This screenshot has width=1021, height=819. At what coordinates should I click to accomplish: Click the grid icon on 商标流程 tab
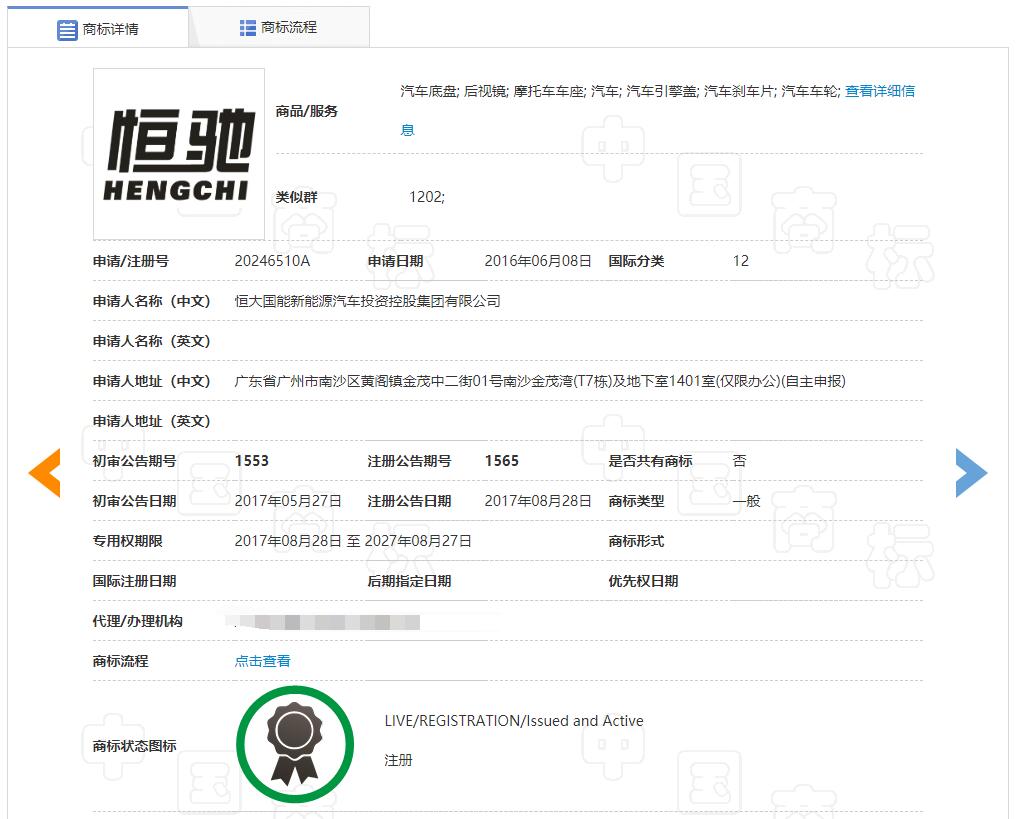[x=248, y=28]
